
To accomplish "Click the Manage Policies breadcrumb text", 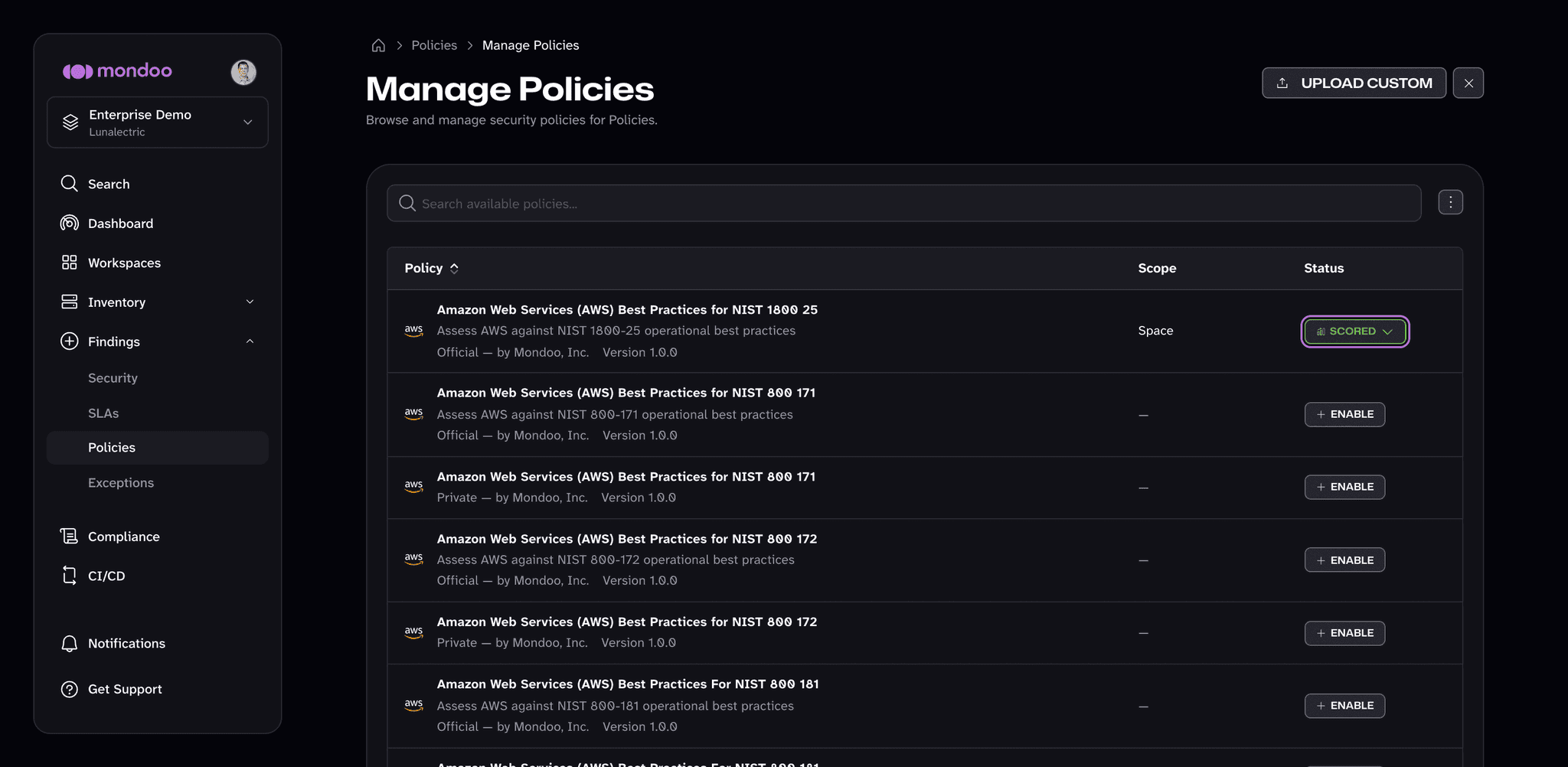I will coord(531,45).
